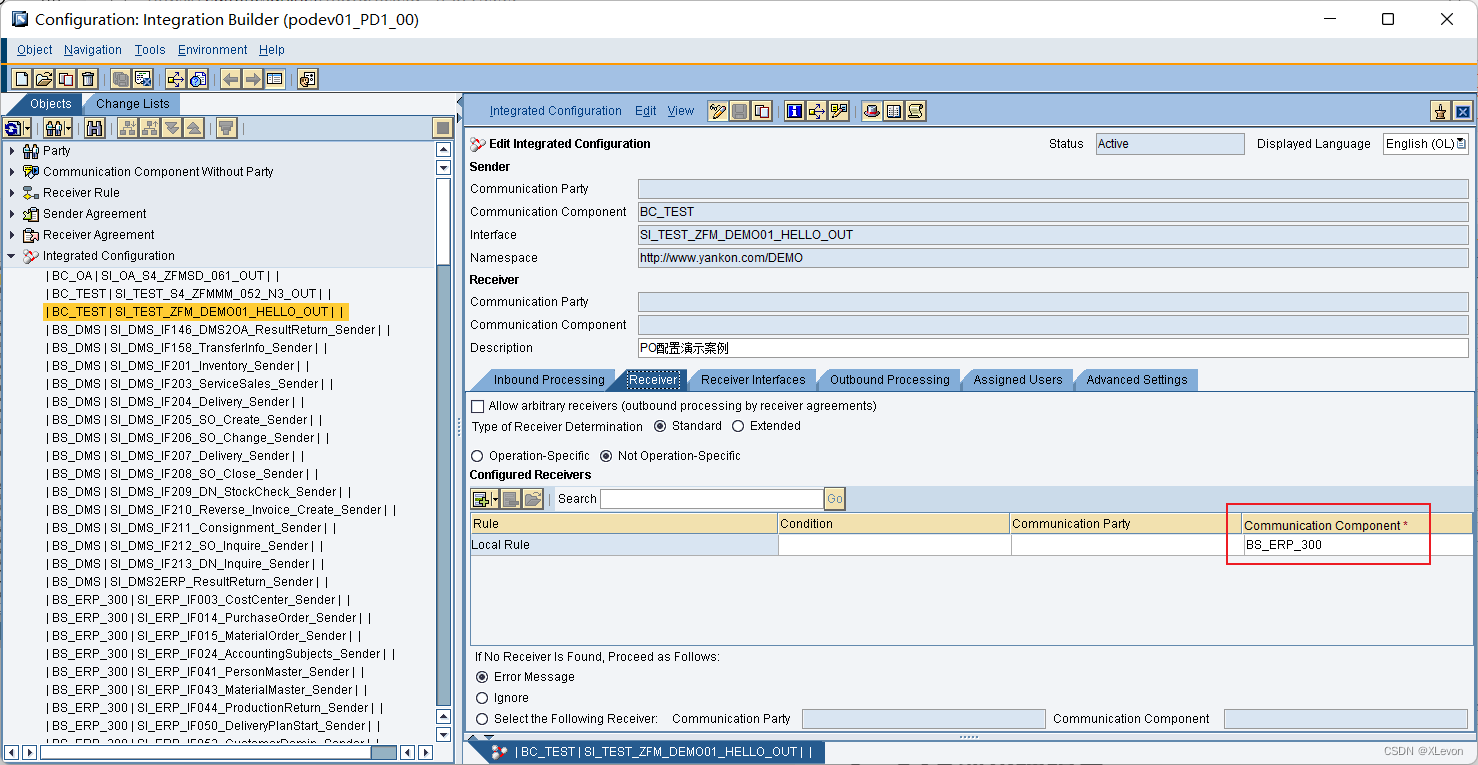Select the Ignore radio option for no receiver found
The width and height of the screenshot is (1478, 765).
(x=482, y=697)
